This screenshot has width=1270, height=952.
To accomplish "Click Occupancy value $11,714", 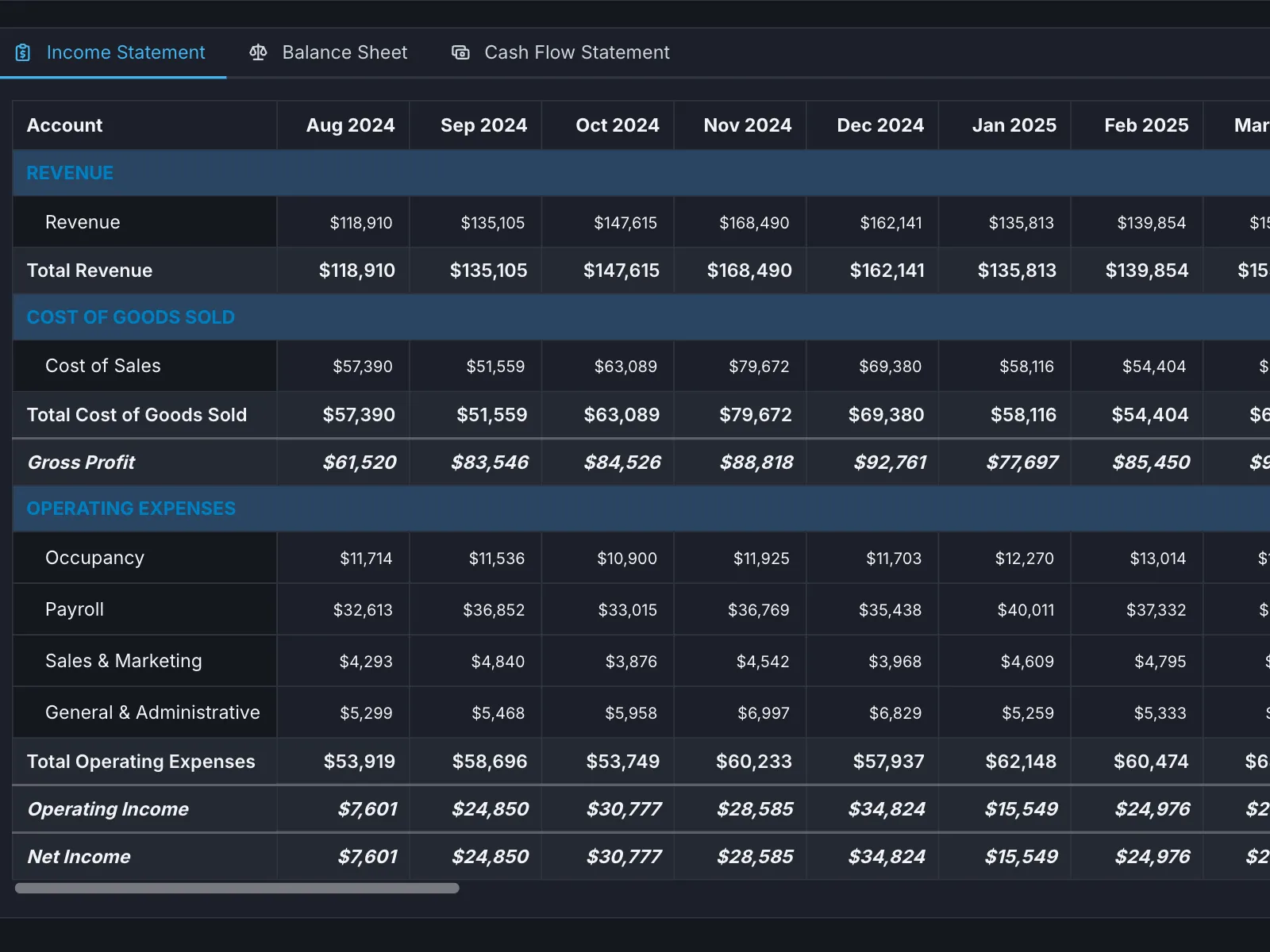I will pos(366,559).
